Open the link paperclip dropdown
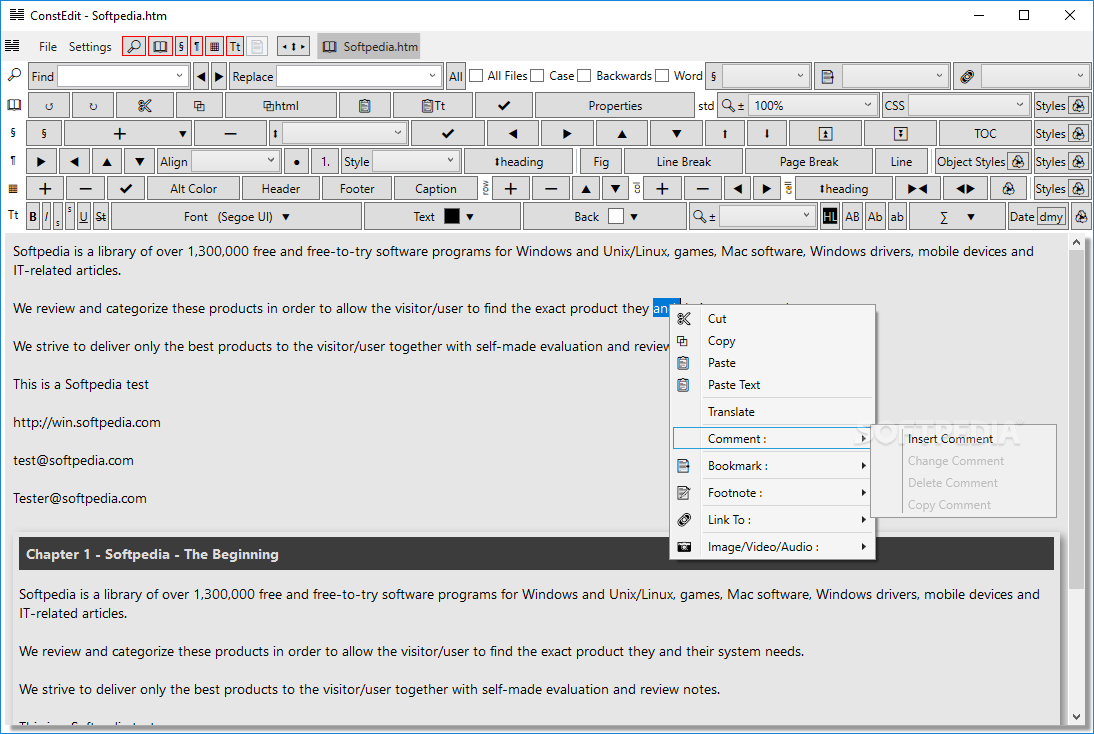Viewport: 1094px width, 734px height. (x=1080, y=75)
